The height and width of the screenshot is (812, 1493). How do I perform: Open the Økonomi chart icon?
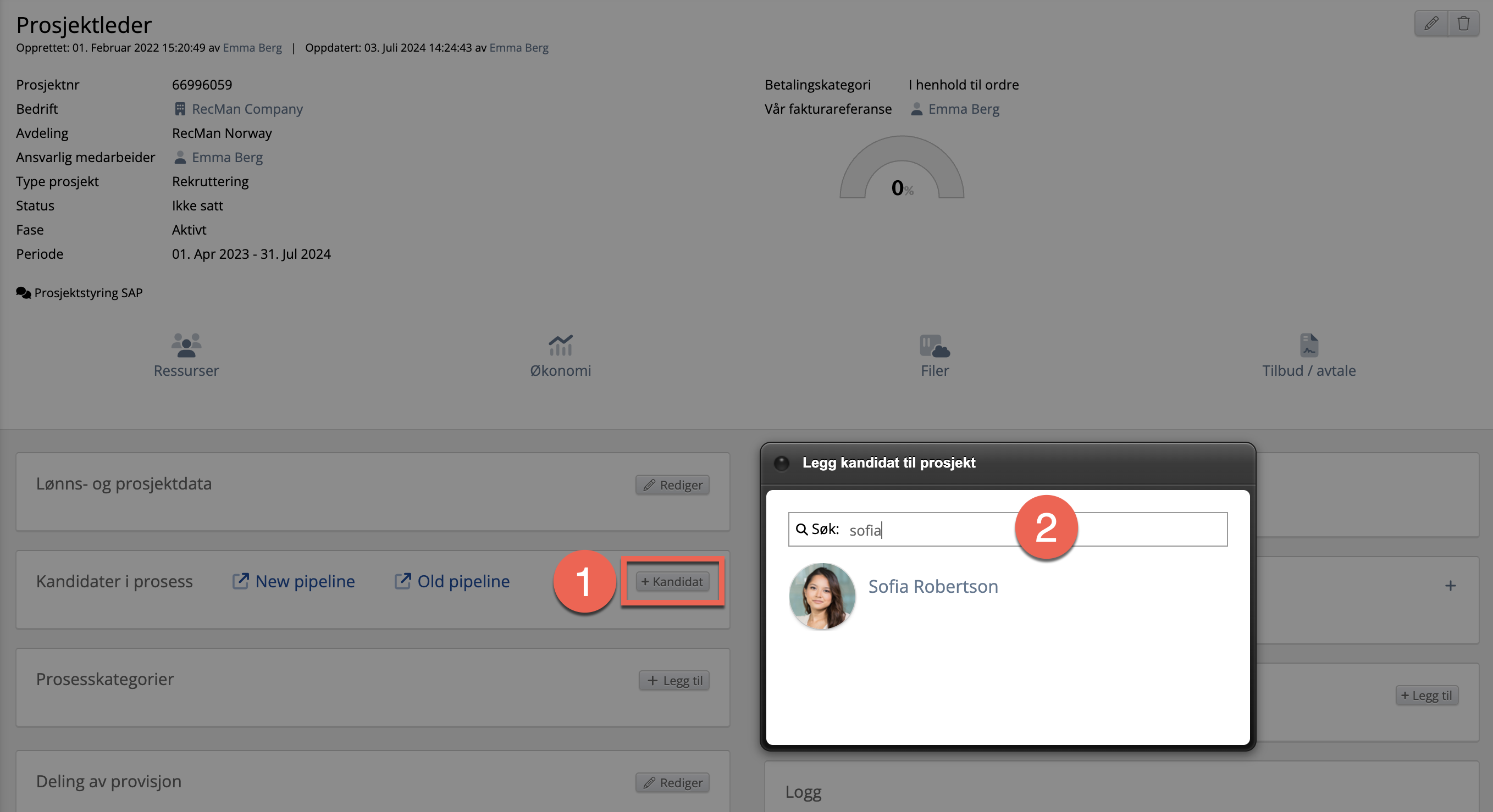click(x=560, y=345)
